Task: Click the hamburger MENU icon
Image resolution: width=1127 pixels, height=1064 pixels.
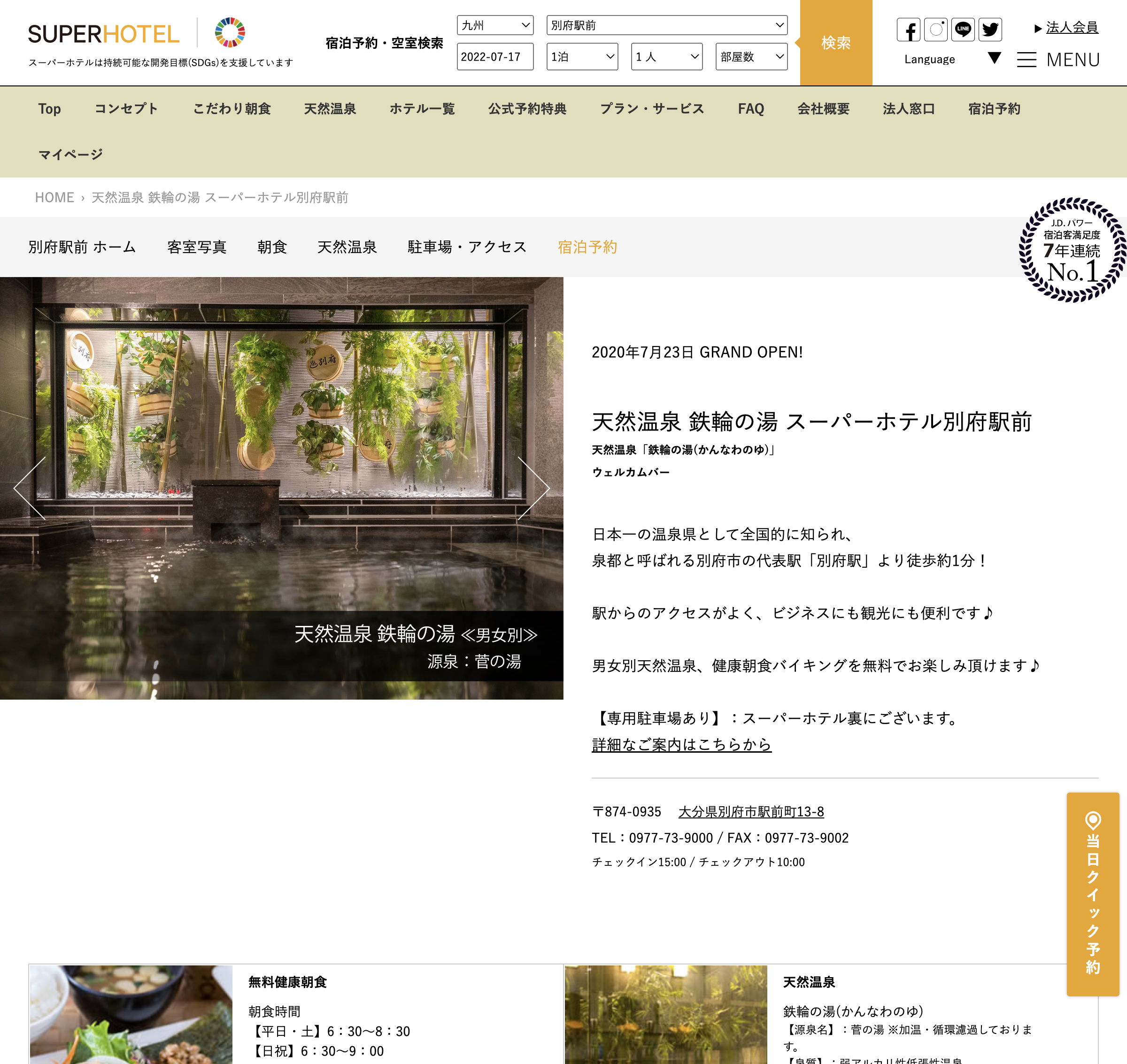Action: [1026, 60]
